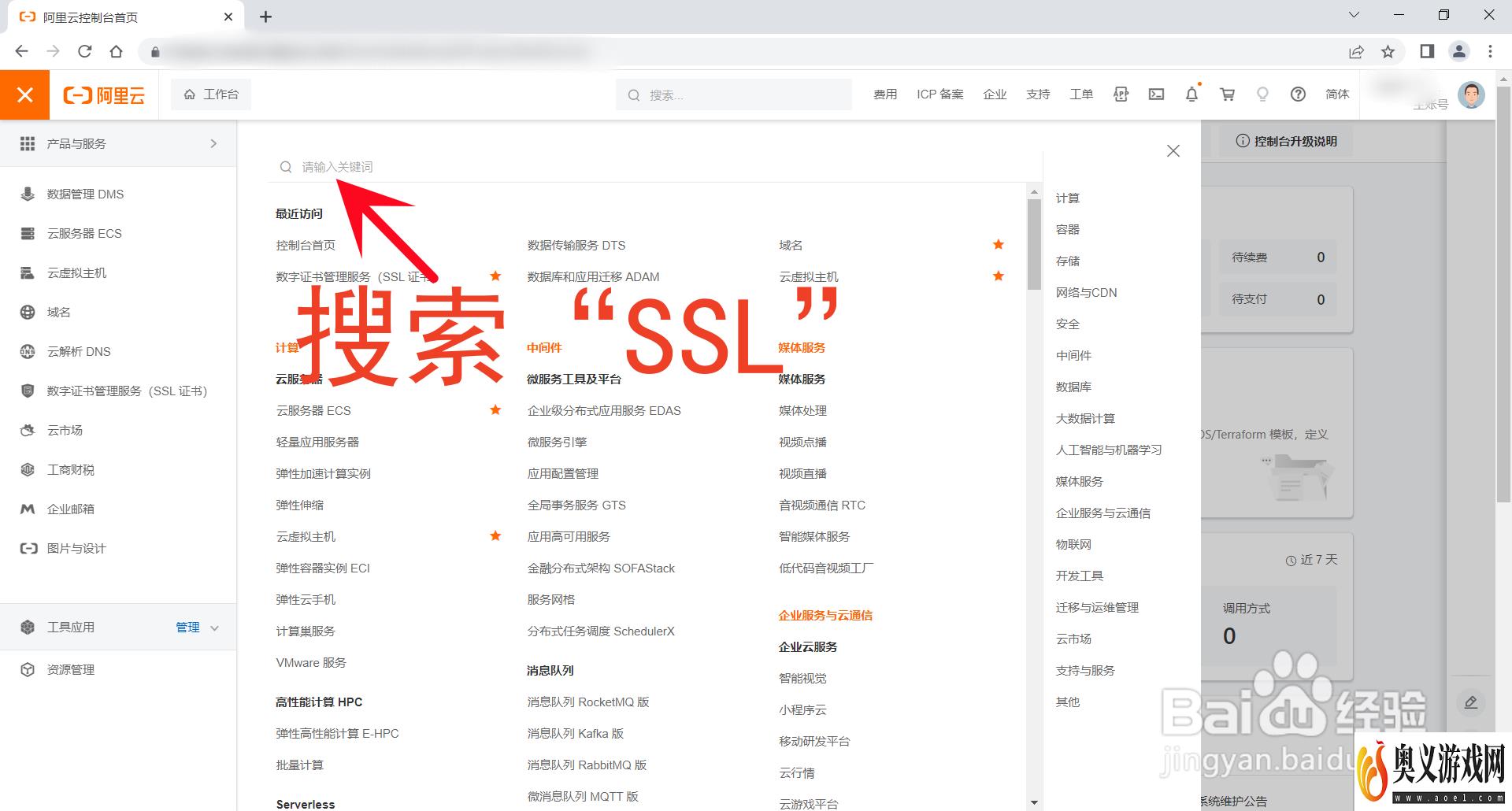The image size is (1512, 811).
Task: Click the lightbulb icon in header
Action: click(1262, 94)
